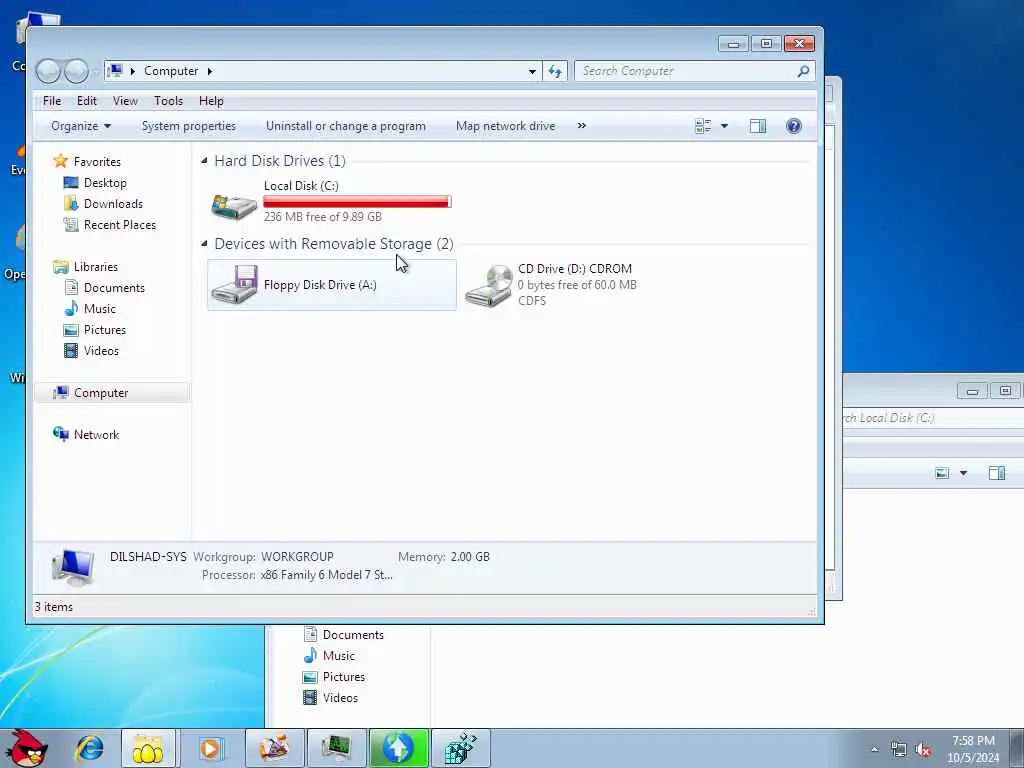Image resolution: width=1024 pixels, height=768 pixels.
Task: Click the Computer breadcrumb in address bar
Action: click(170, 71)
